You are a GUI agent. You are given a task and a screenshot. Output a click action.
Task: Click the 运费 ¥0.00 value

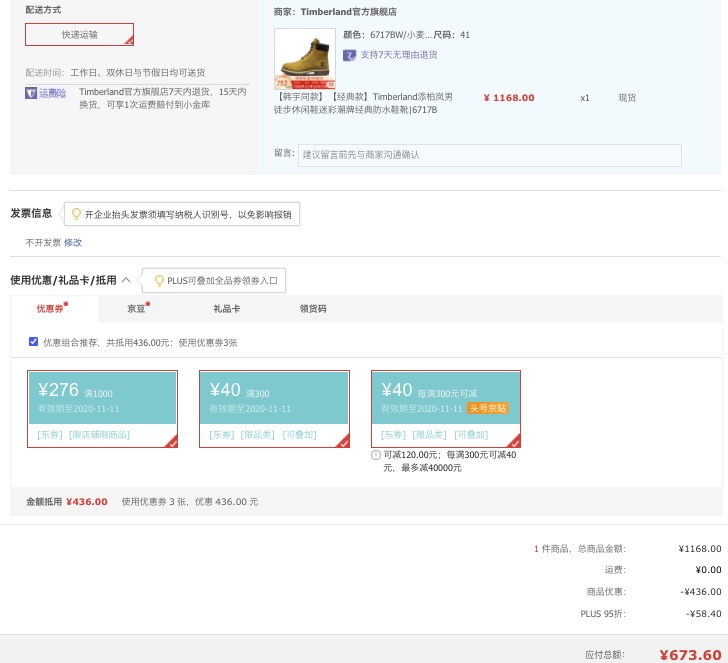[708, 570]
